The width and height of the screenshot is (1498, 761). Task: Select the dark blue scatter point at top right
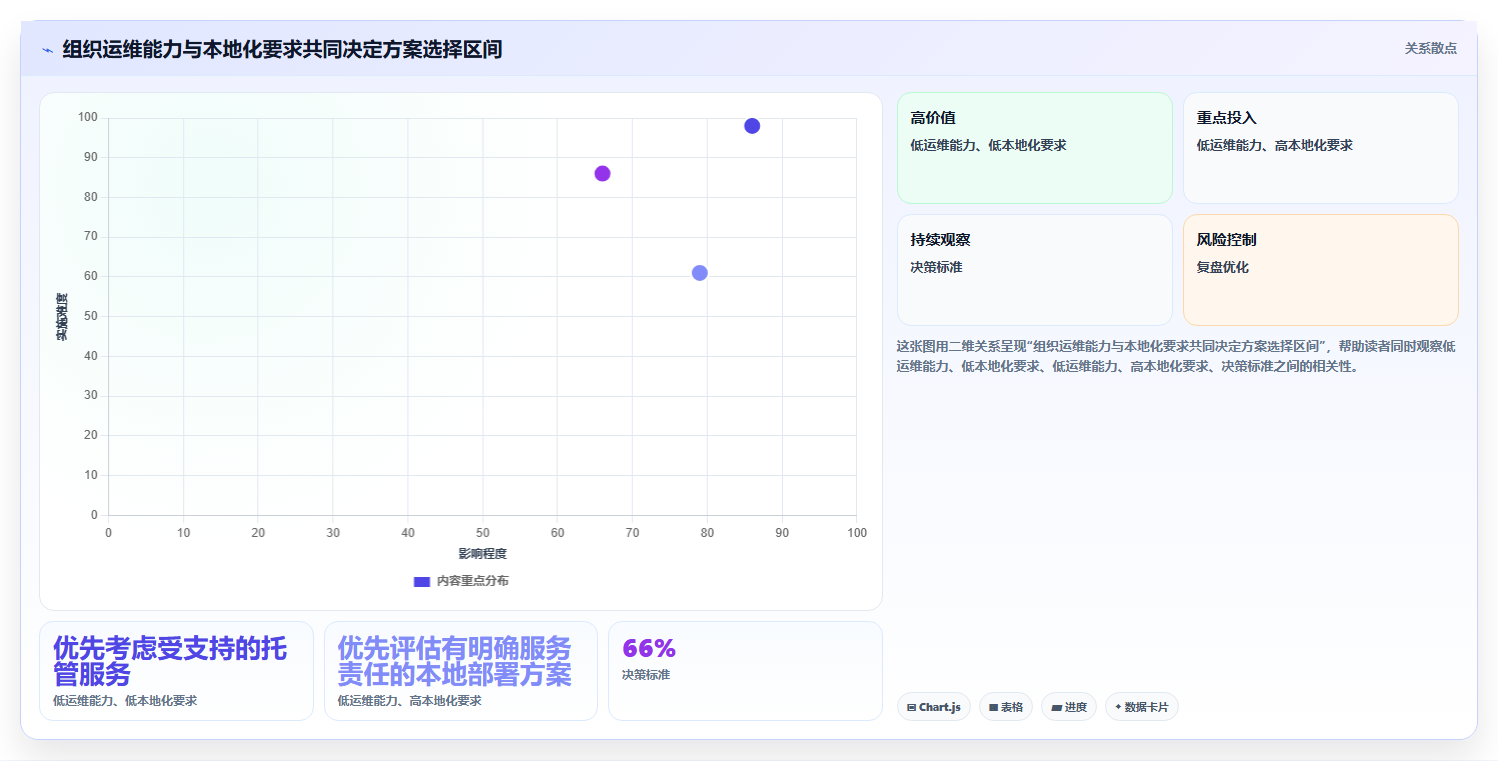coord(752,126)
